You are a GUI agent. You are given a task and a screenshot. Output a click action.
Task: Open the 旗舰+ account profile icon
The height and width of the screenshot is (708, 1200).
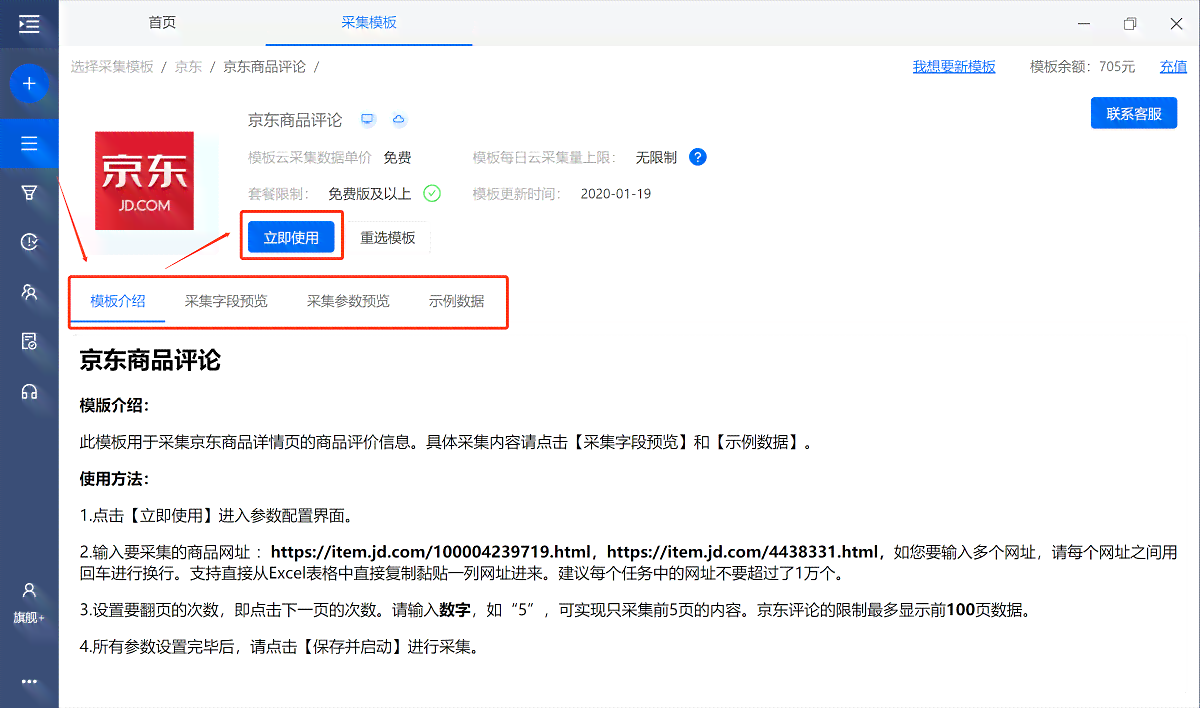tap(29, 602)
